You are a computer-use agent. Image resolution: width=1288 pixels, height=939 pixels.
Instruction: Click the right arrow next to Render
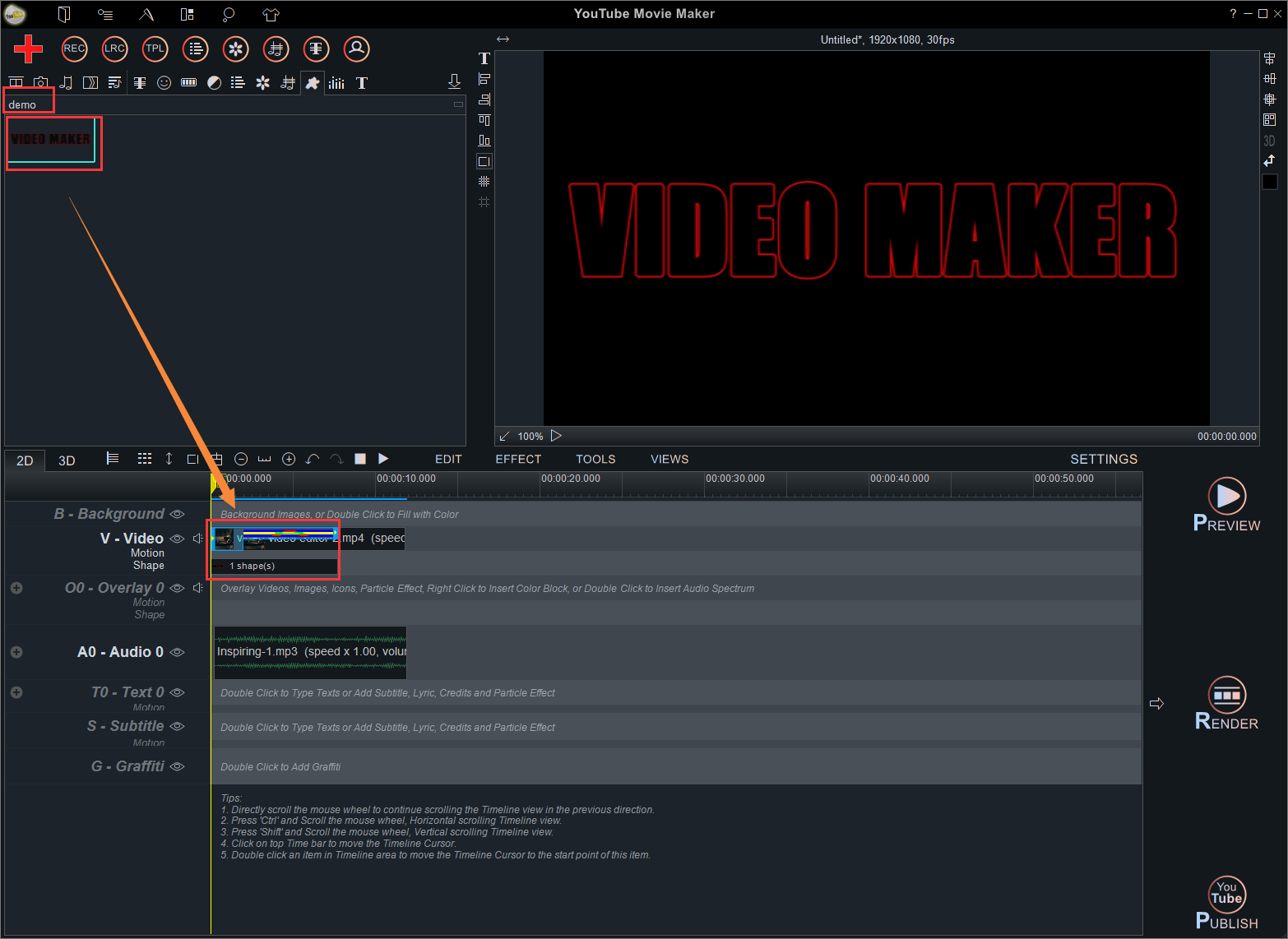tap(1156, 704)
